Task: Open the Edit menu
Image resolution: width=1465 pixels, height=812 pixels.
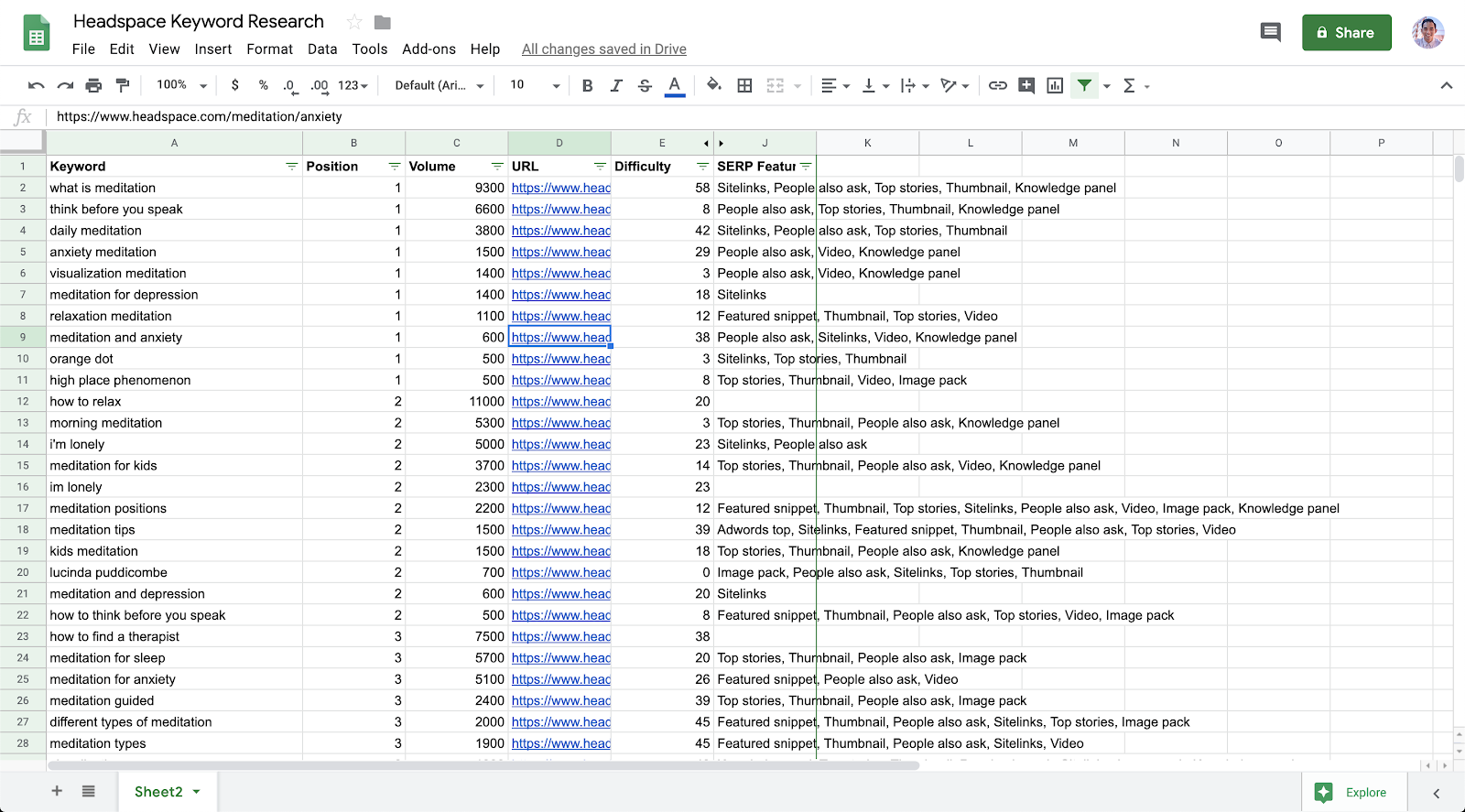Action: 122,49
